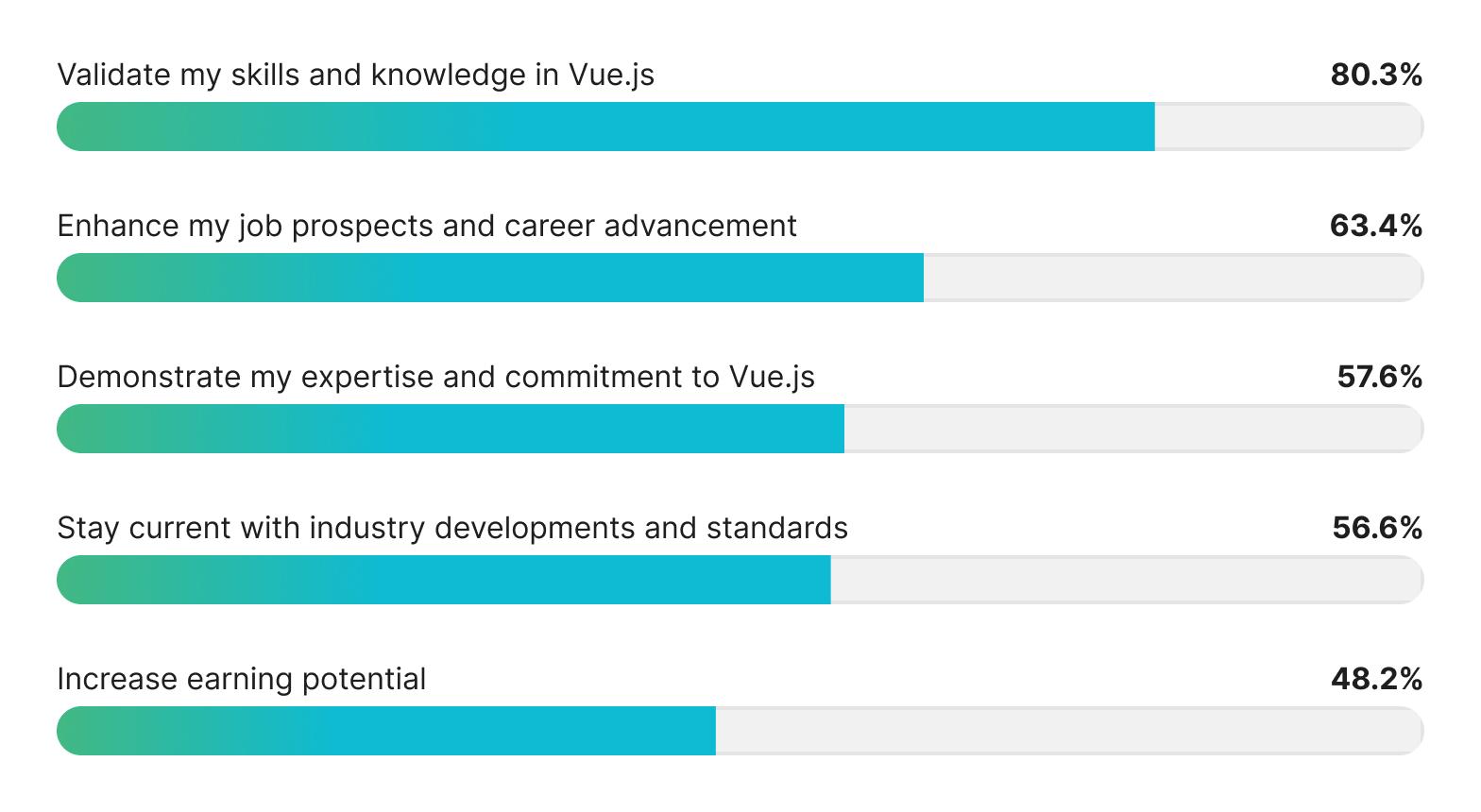Click the 57.6% percentage value

1379,377
